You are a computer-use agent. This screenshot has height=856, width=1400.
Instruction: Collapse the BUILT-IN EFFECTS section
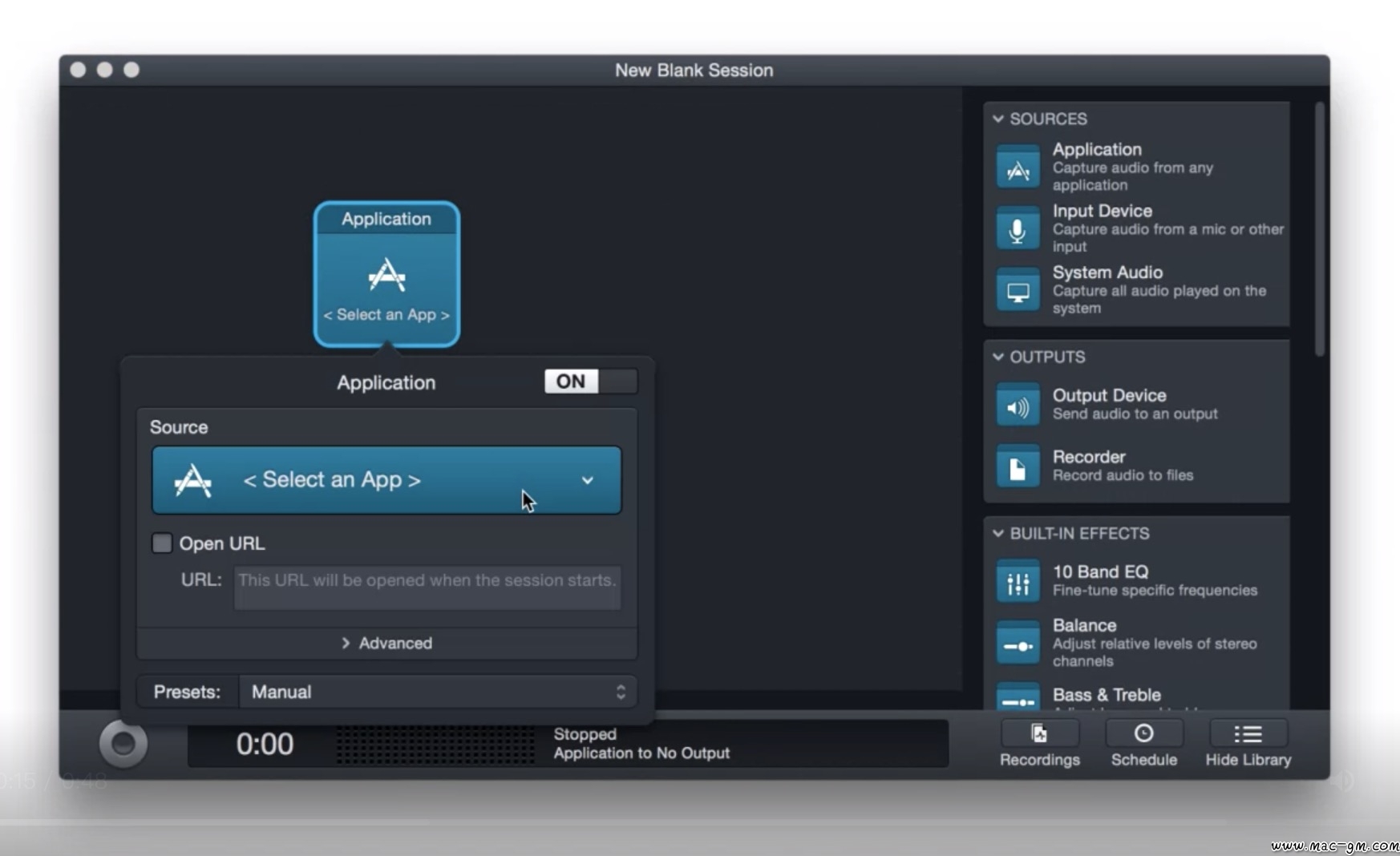tap(998, 534)
